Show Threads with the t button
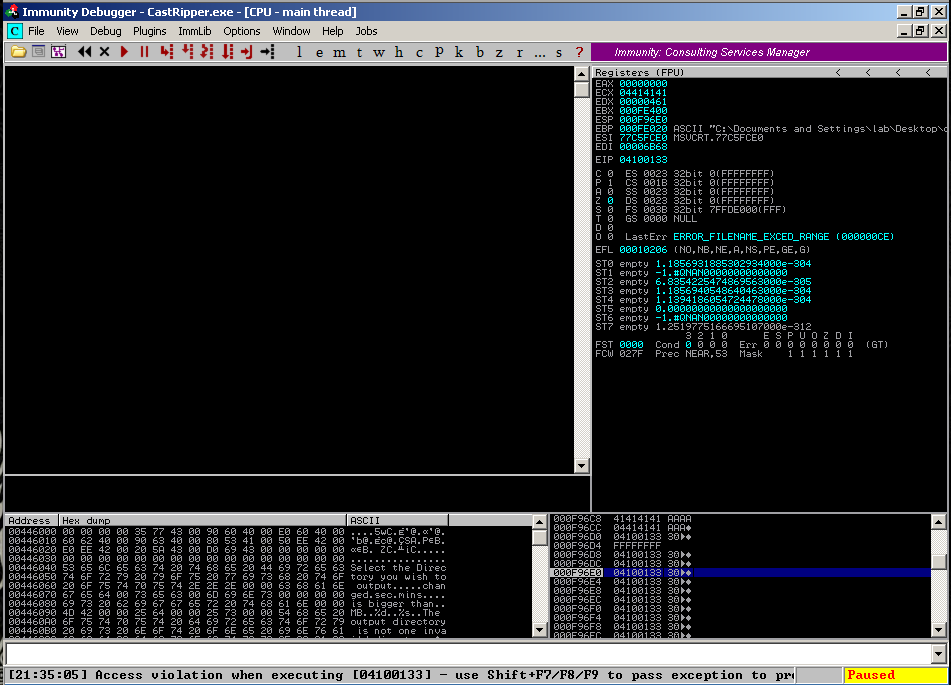Viewport: 951px width, 685px height. coord(359,52)
